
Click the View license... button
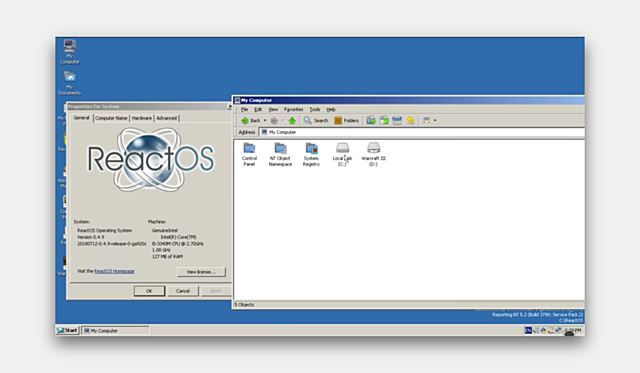click(201, 272)
